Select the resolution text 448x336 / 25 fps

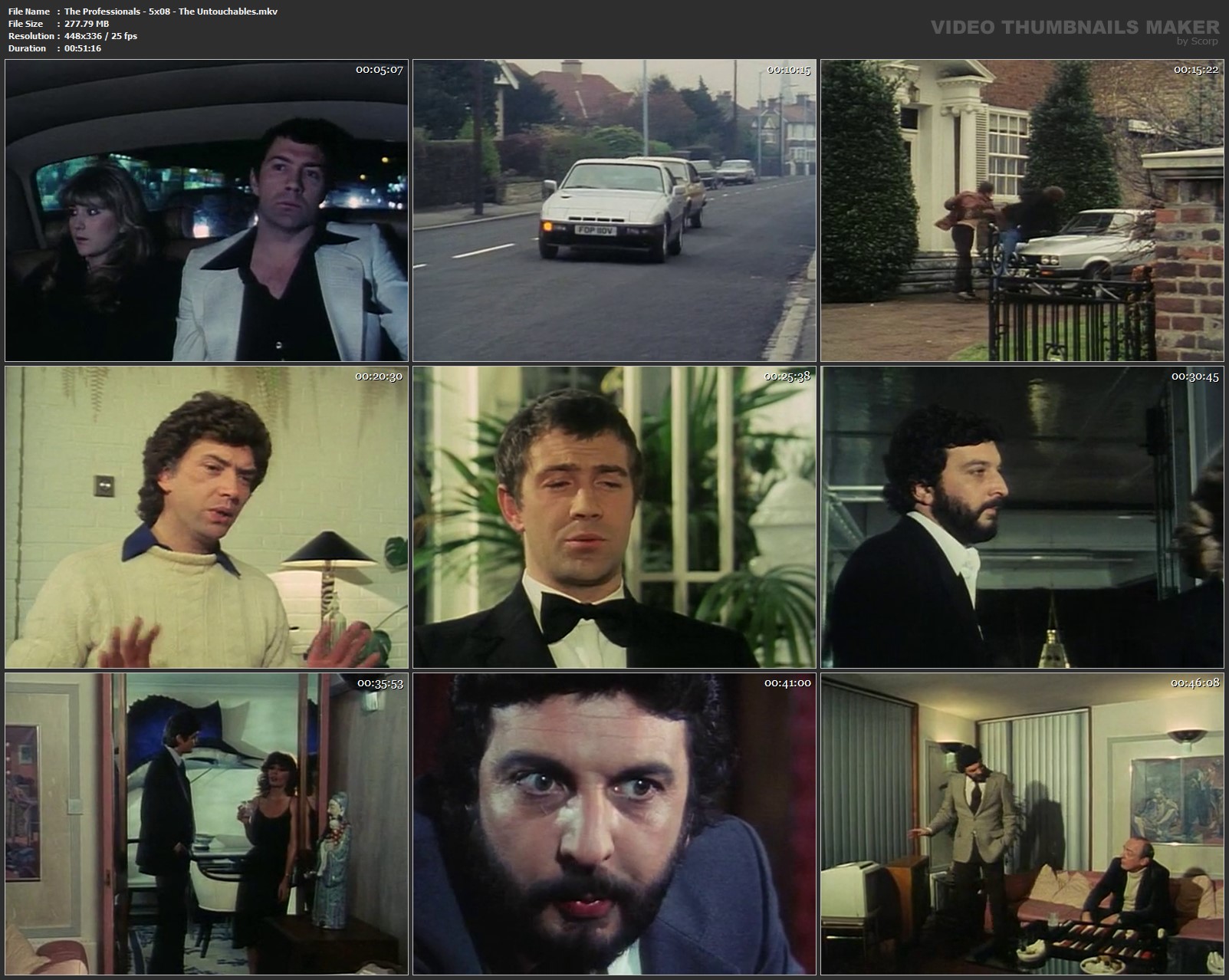click(101, 36)
